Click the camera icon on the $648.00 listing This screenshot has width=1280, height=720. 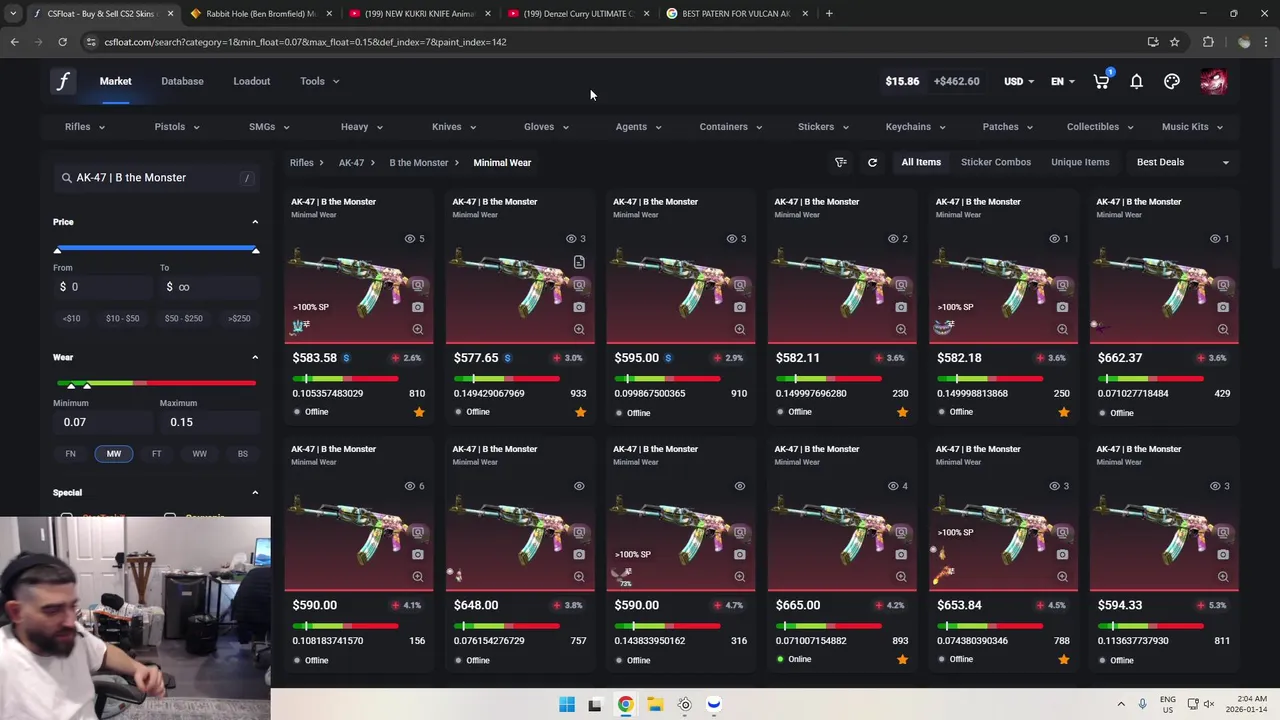579,554
